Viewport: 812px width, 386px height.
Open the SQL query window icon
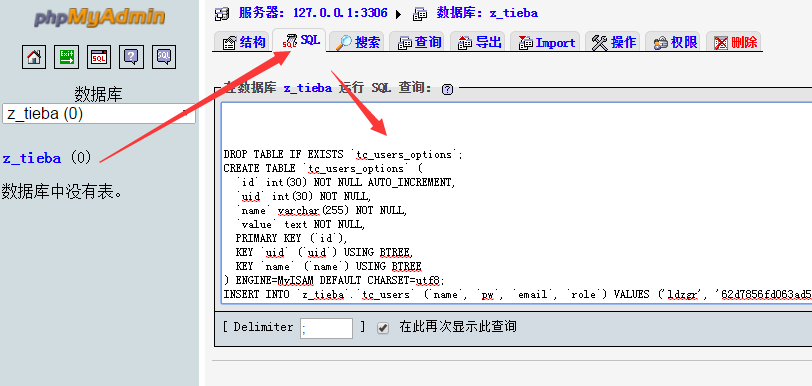(99, 57)
